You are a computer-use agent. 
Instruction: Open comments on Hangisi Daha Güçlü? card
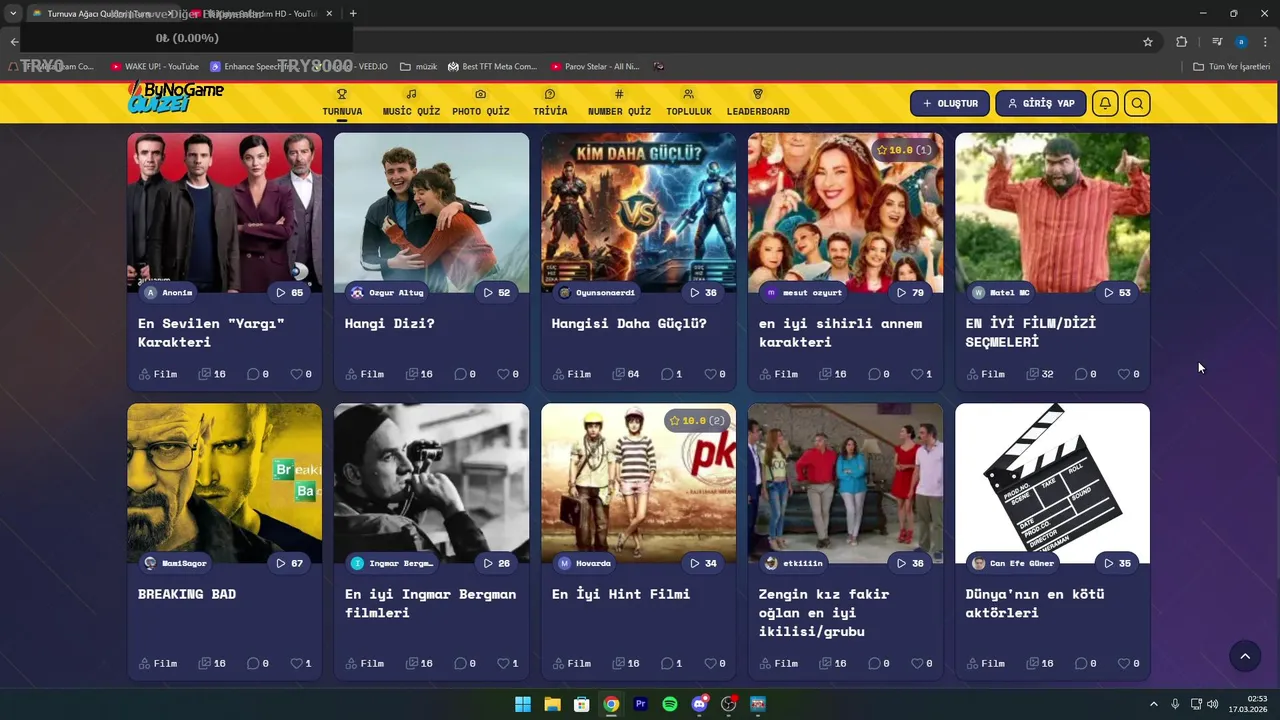(671, 374)
